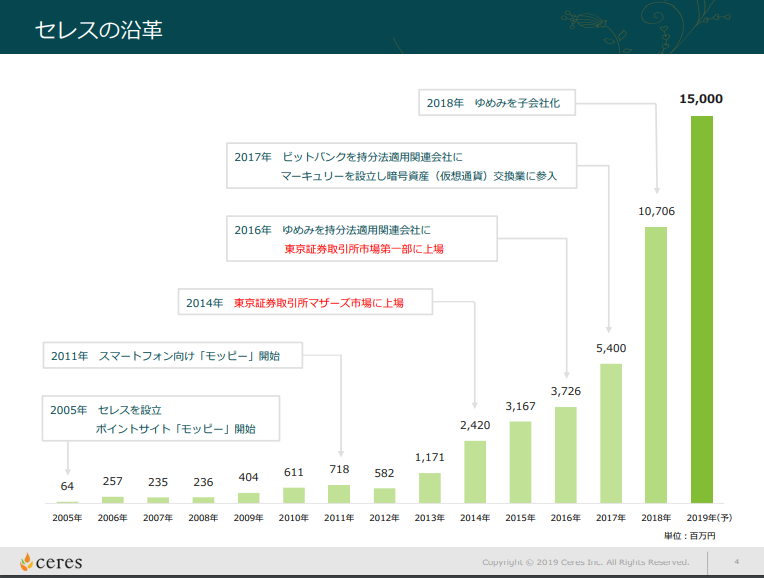The height and width of the screenshot is (578, 764).
Task: Click the マーキュリーを設立し暗号資産 line
Action: (x=419, y=176)
